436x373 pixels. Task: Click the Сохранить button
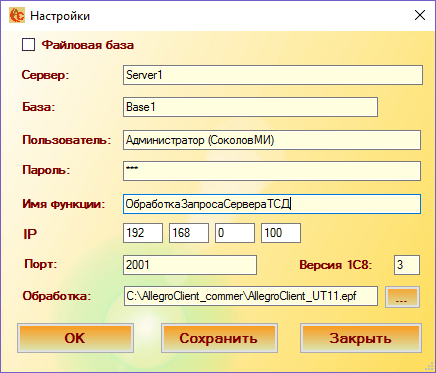click(219, 338)
